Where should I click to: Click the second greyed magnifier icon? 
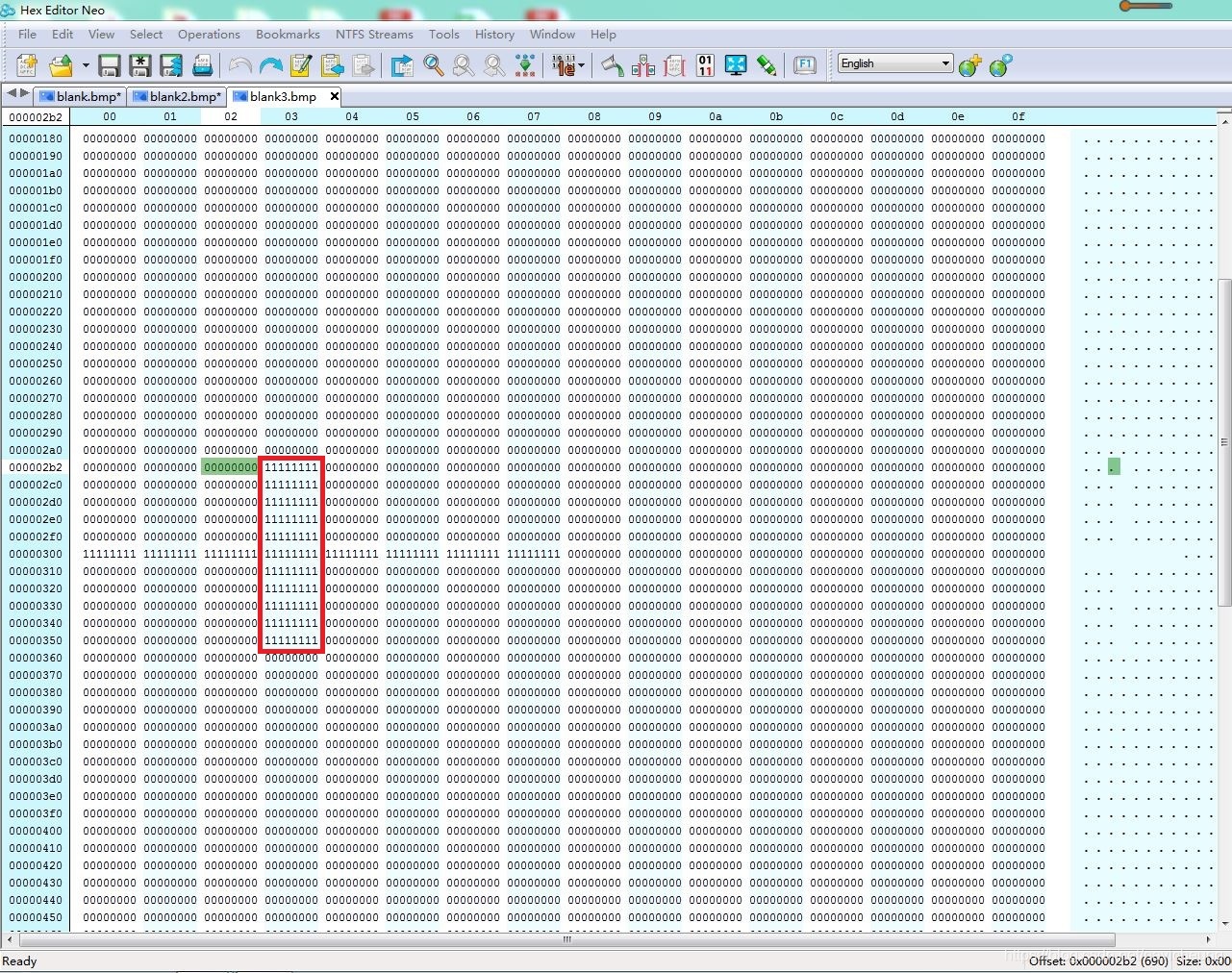tap(464, 65)
